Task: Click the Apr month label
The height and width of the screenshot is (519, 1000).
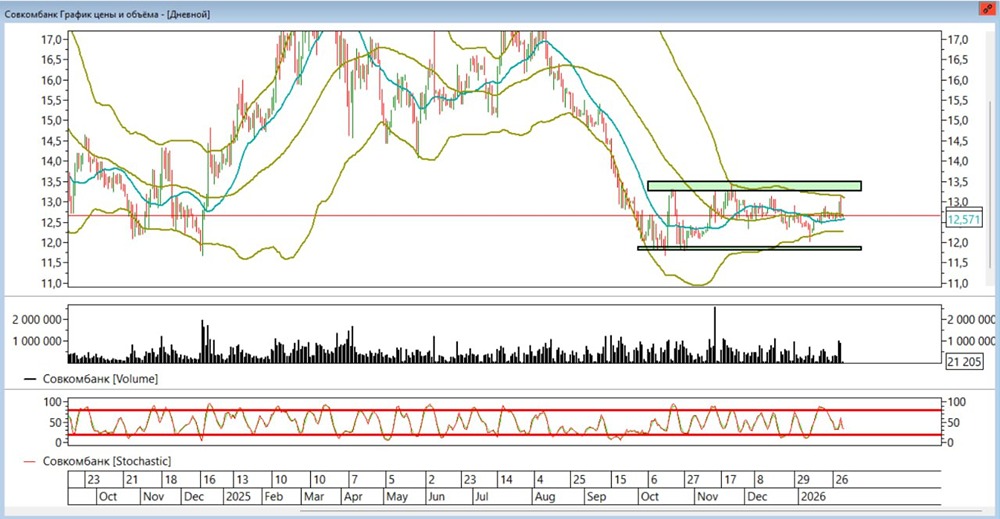Action: pos(353,496)
